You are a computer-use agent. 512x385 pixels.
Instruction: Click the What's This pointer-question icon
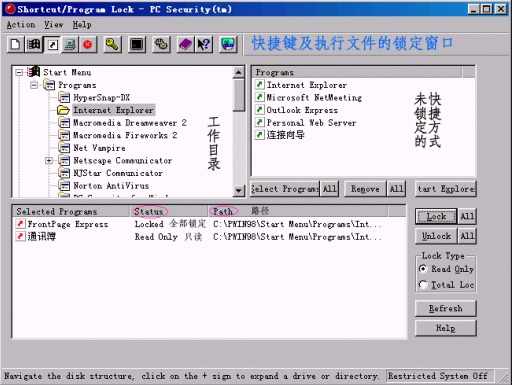(204, 44)
